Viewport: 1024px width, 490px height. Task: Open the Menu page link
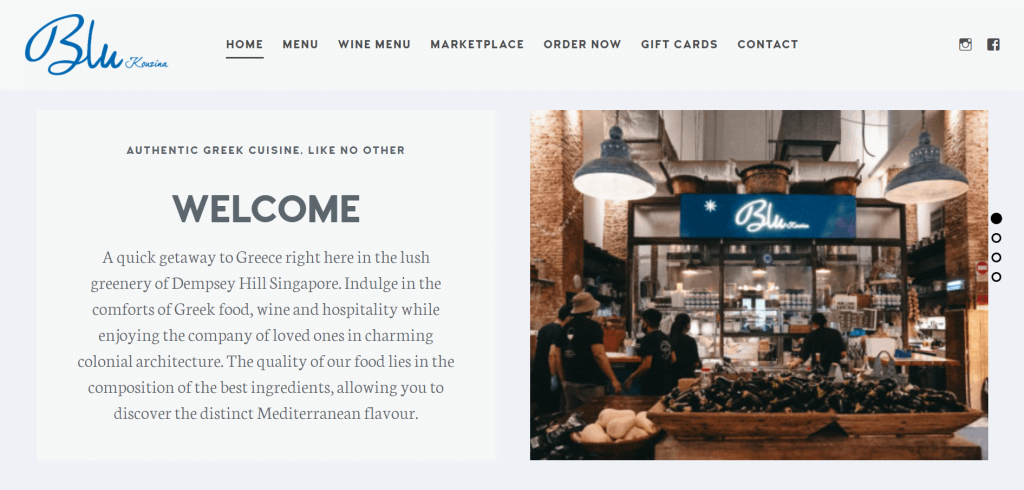coord(300,44)
